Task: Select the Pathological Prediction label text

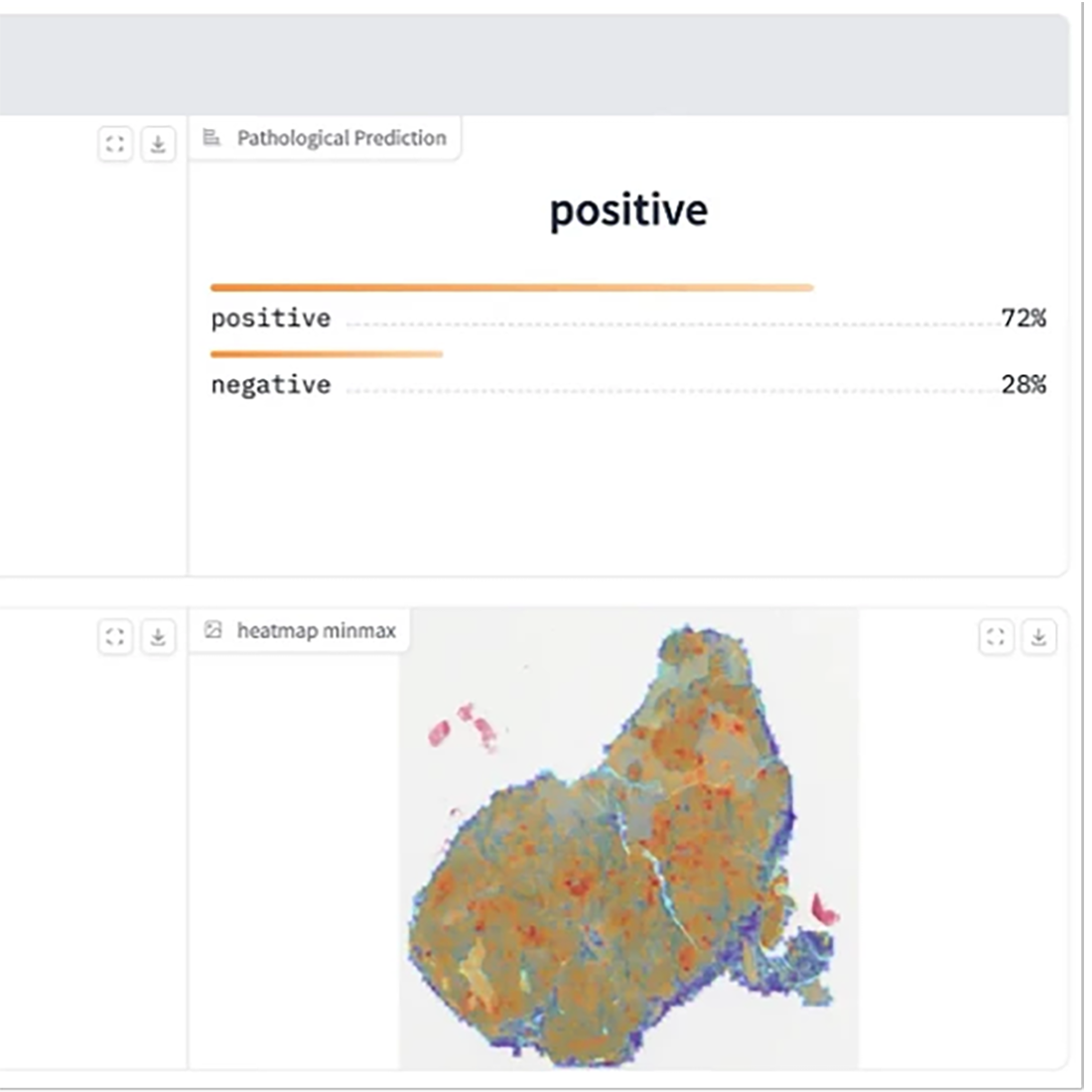Action: [x=341, y=138]
